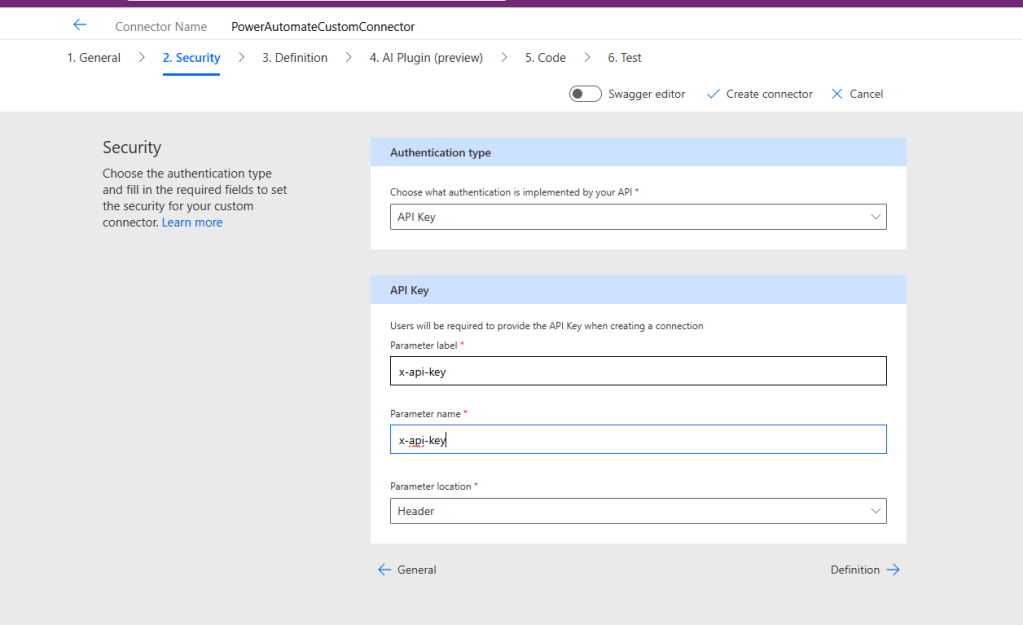Screen dimensions: 1023x625
Task: Click the right arrow beside Definition at bottom
Action: point(893,570)
